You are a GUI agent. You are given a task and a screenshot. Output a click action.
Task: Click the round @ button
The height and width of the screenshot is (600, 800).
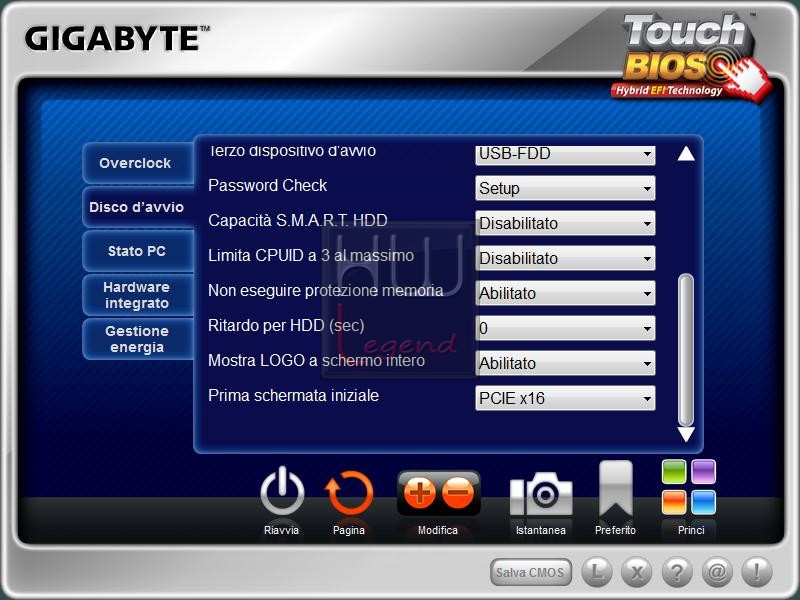pyautogui.click(x=717, y=572)
